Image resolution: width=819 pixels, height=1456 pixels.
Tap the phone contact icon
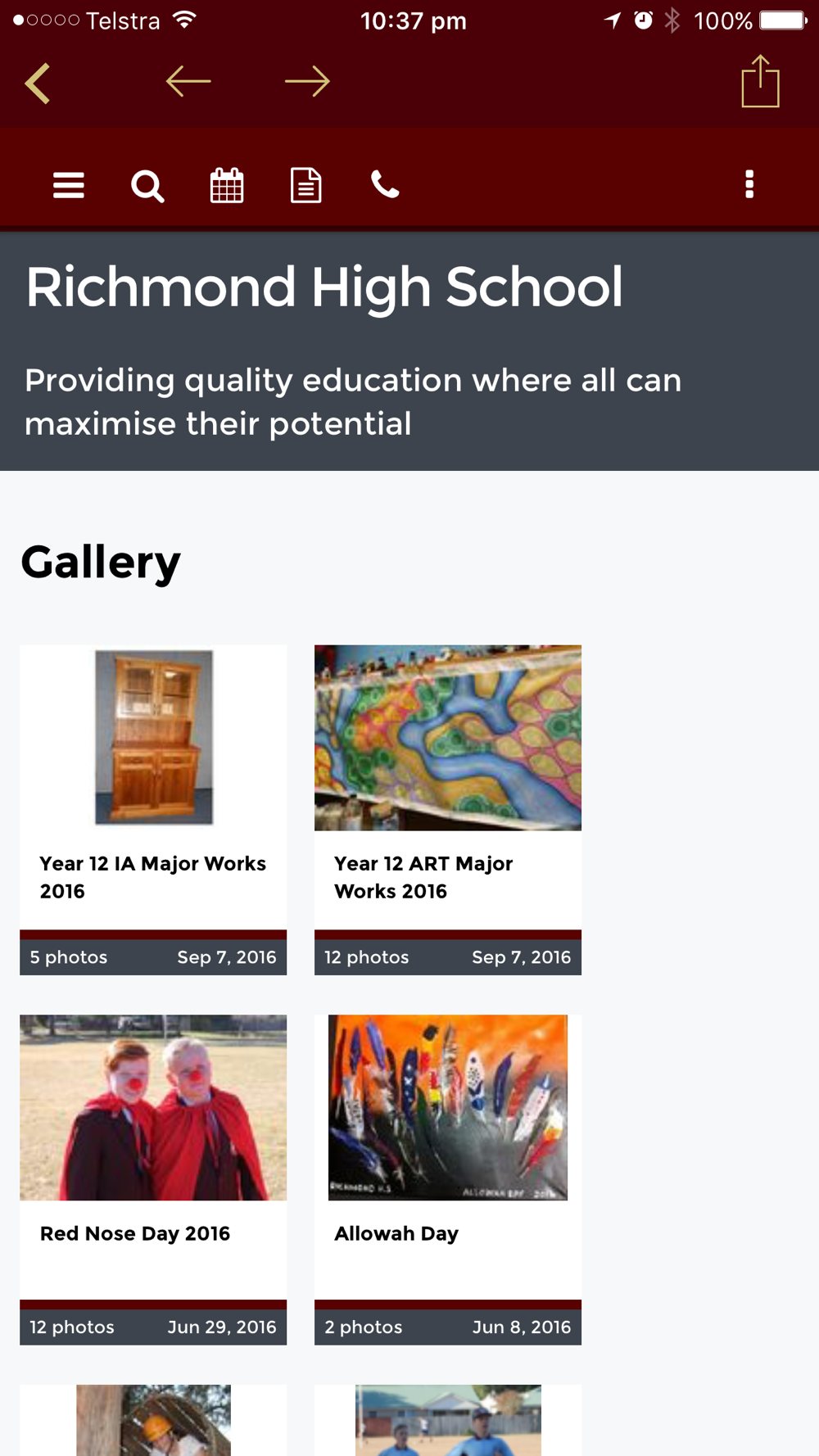385,186
